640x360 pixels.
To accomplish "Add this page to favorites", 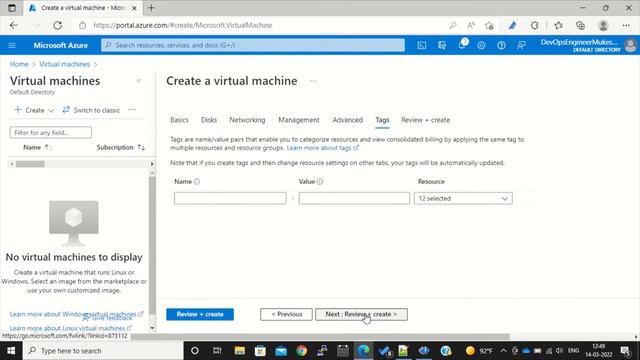I will (489, 25).
